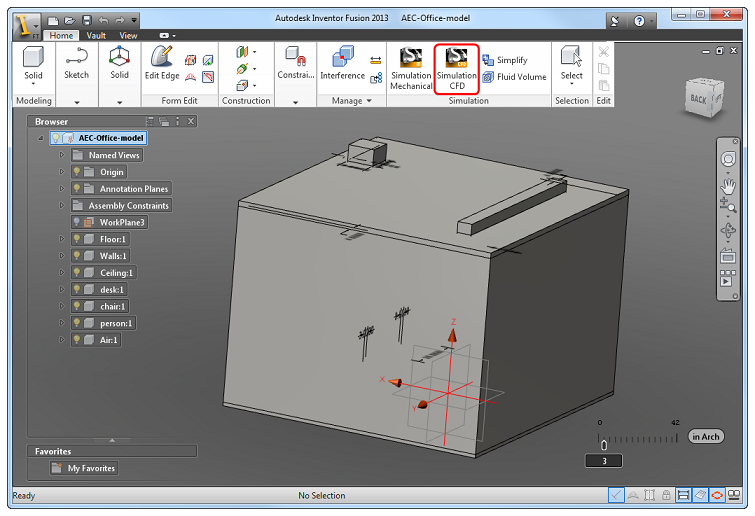755x516 pixels.
Task: Click the scale ruler slider handle
Action: 604,445
